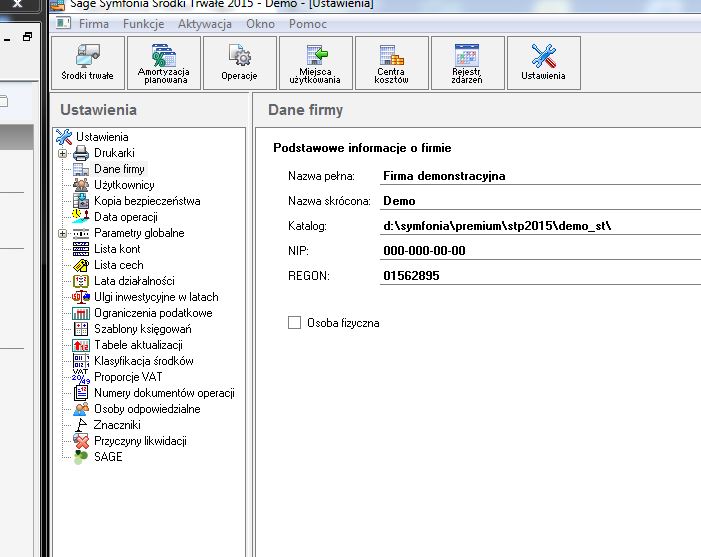This screenshot has width=701, height=557.
Task: Open Miejsca użytkowania from the toolbar
Action: (x=316, y=63)
